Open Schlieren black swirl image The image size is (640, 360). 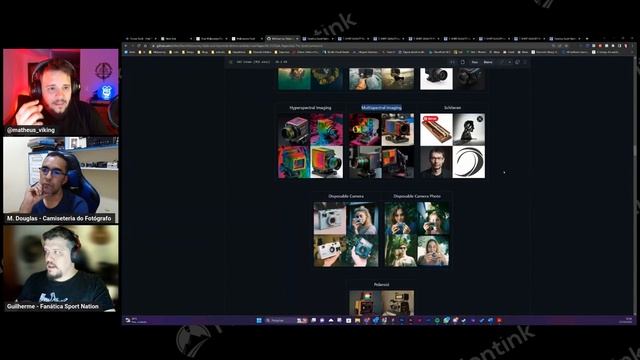pos(469,162)
